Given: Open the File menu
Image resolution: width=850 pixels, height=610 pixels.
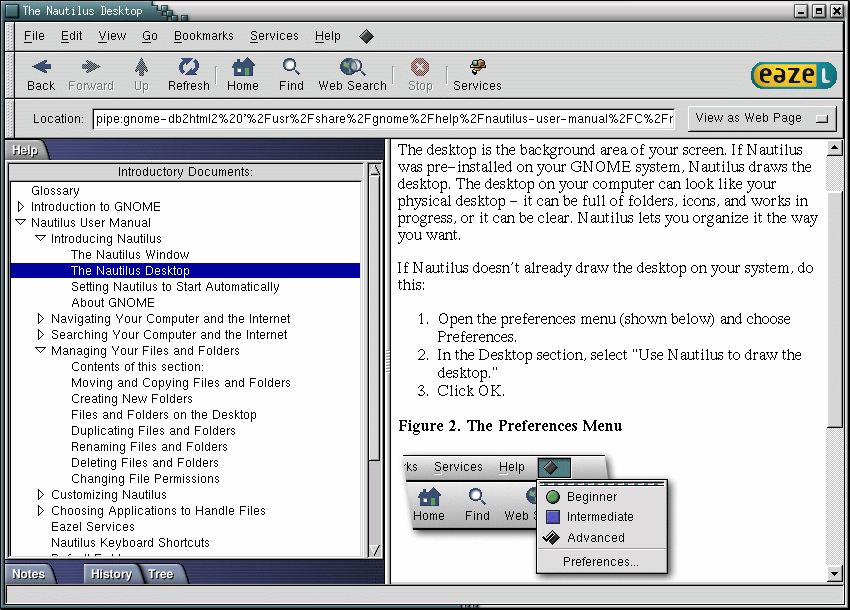Looking at the screenshot, I should click(34, 36).
